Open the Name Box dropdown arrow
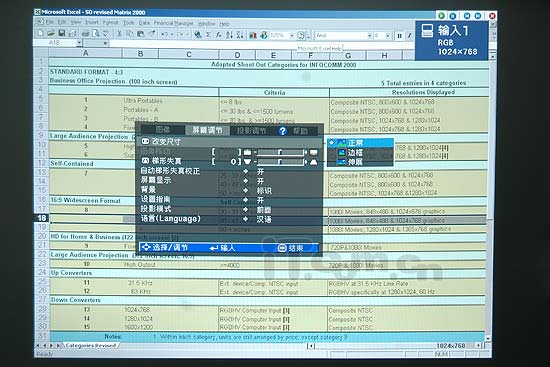 pyautogui.click(x=79, y=43)
